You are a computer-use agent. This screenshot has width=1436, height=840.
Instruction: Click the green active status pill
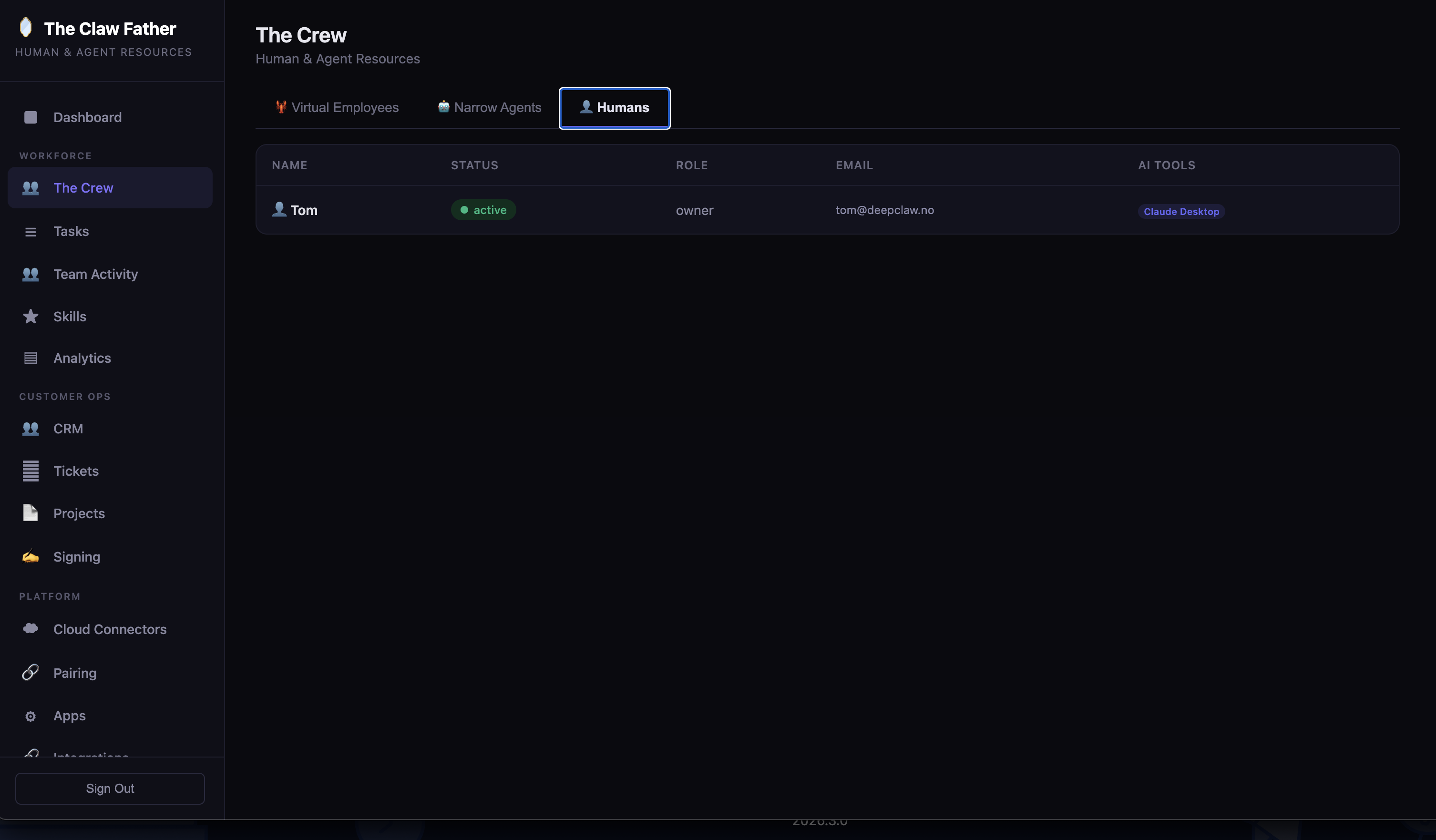483,210
